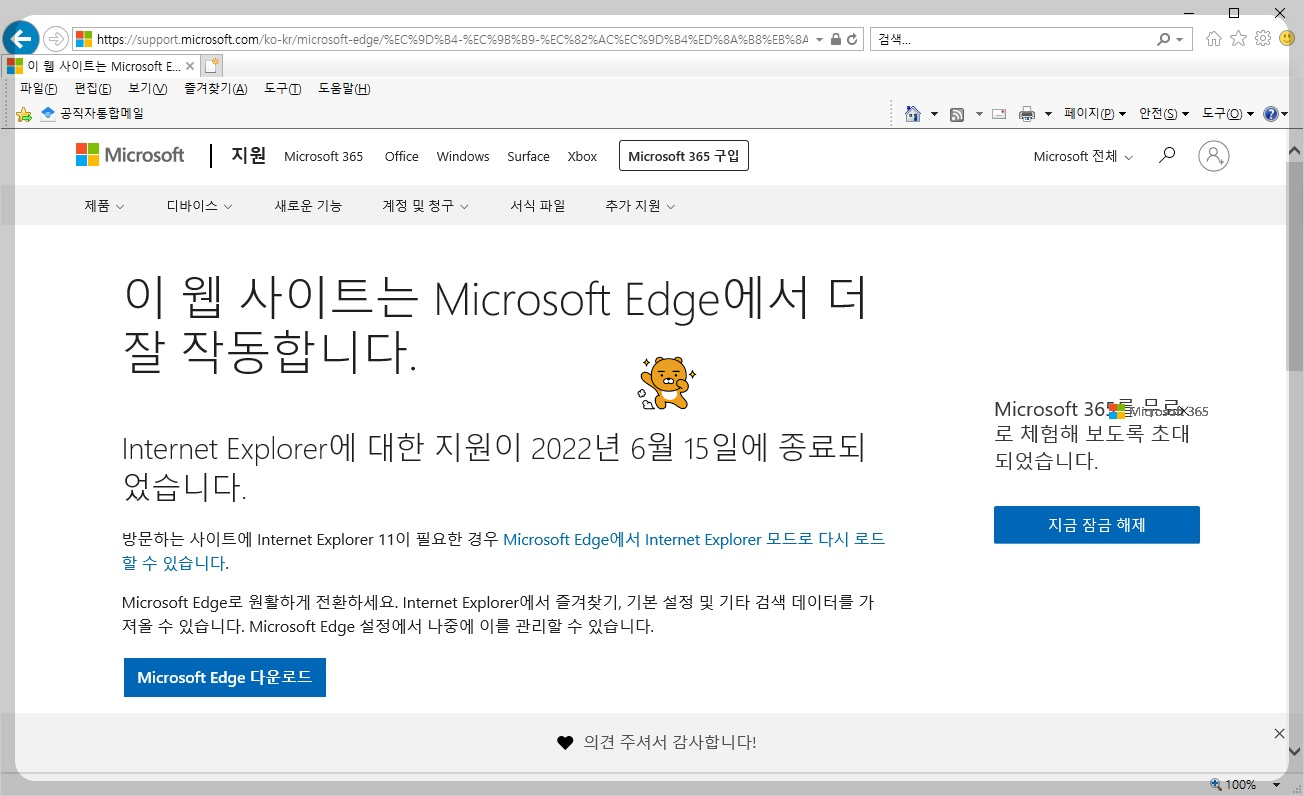Click the magnifier in the 검색 search box
Screen dimensions: 1304x796
pos(1163,39)
